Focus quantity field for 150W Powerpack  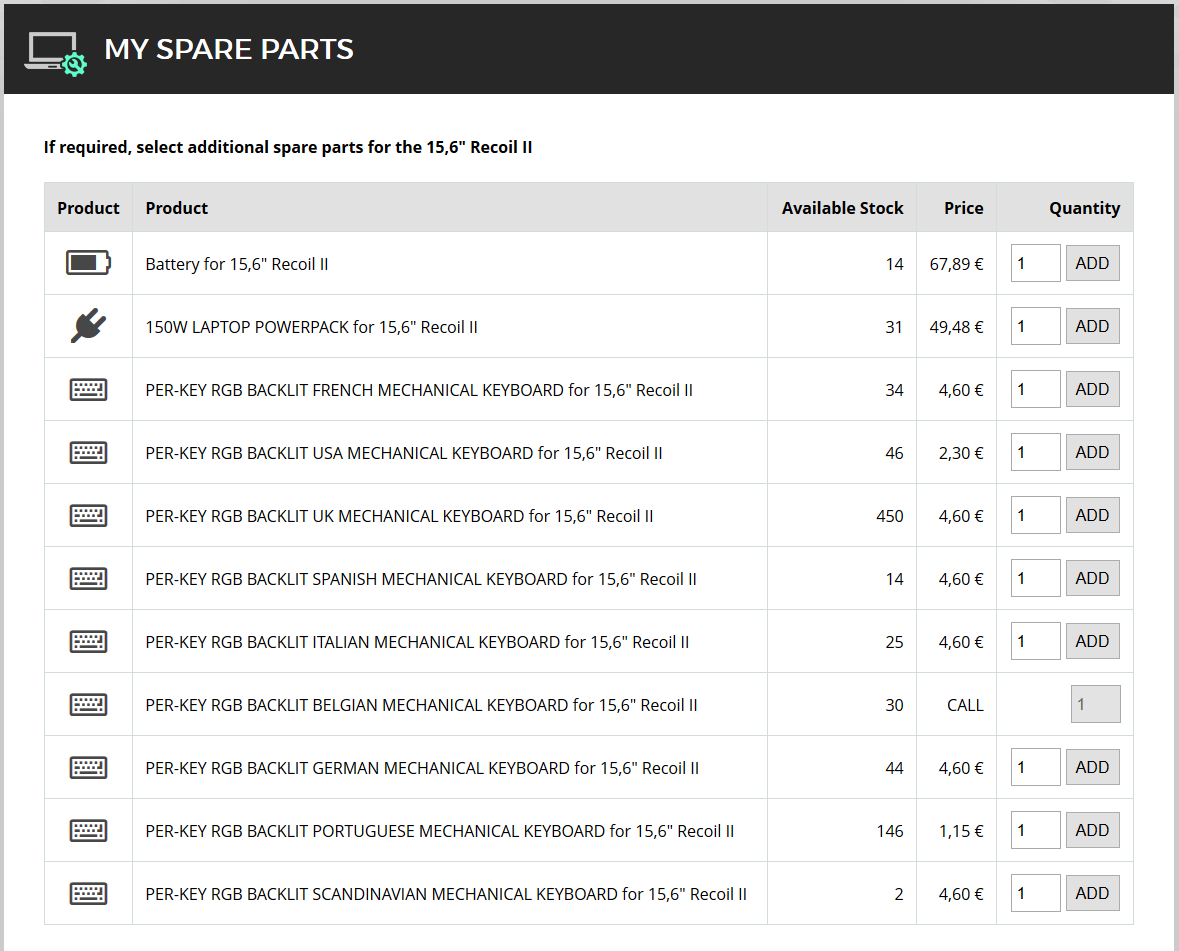1035,326
